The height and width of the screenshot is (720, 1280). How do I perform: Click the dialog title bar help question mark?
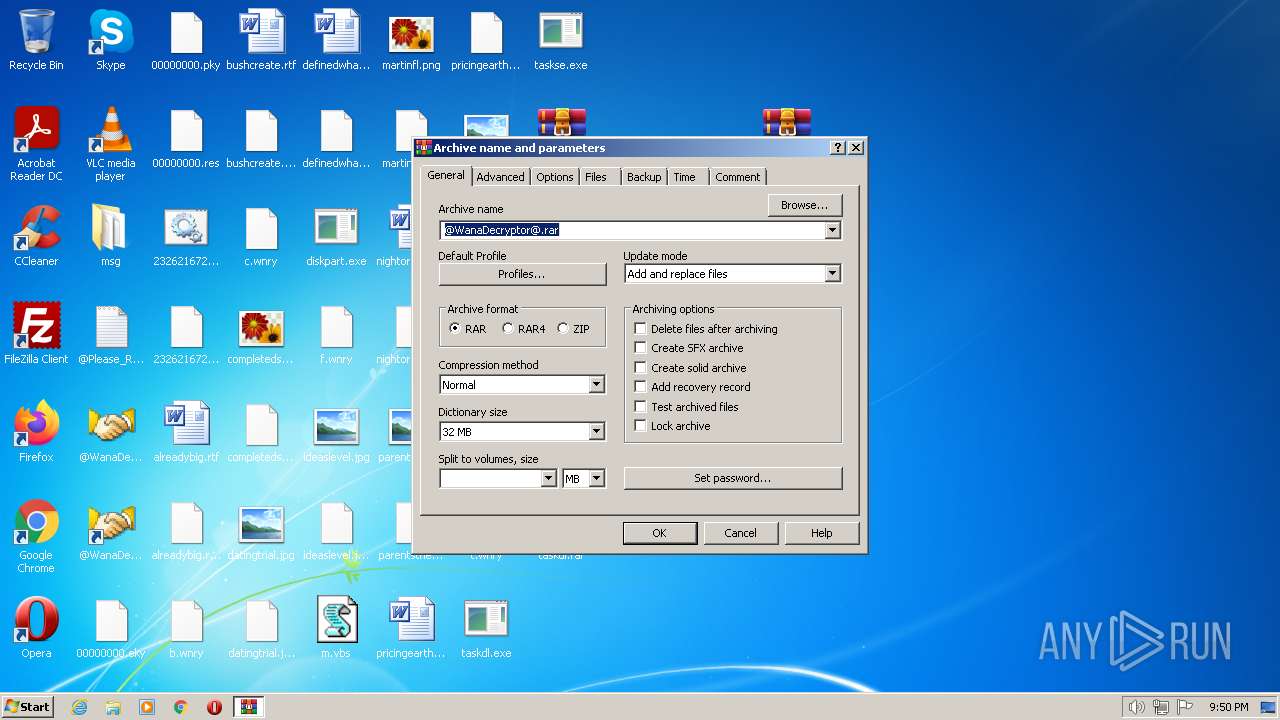(837, 148)
